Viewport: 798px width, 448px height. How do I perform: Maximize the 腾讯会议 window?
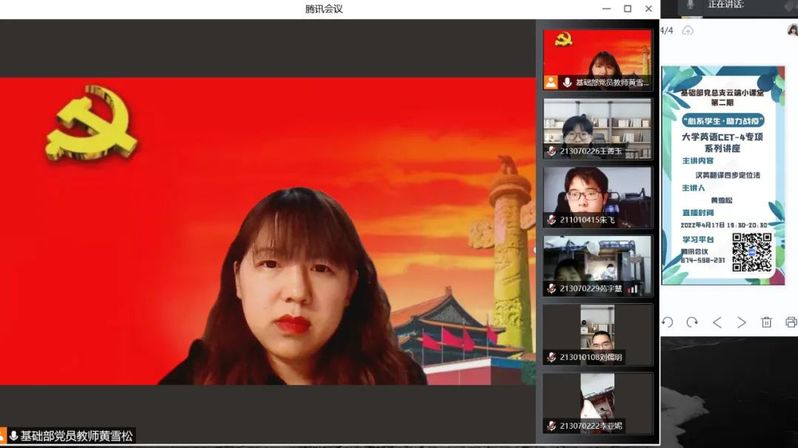point(628,9)
